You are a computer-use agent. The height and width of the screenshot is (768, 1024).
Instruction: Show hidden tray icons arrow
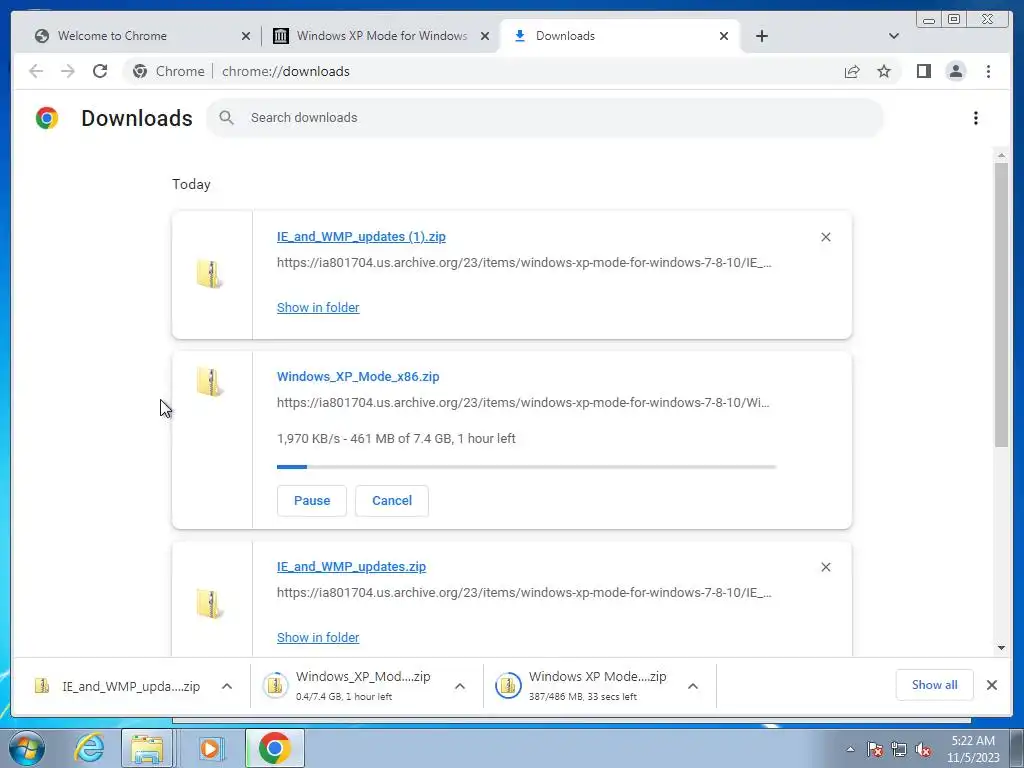click(x=850, y=750)
